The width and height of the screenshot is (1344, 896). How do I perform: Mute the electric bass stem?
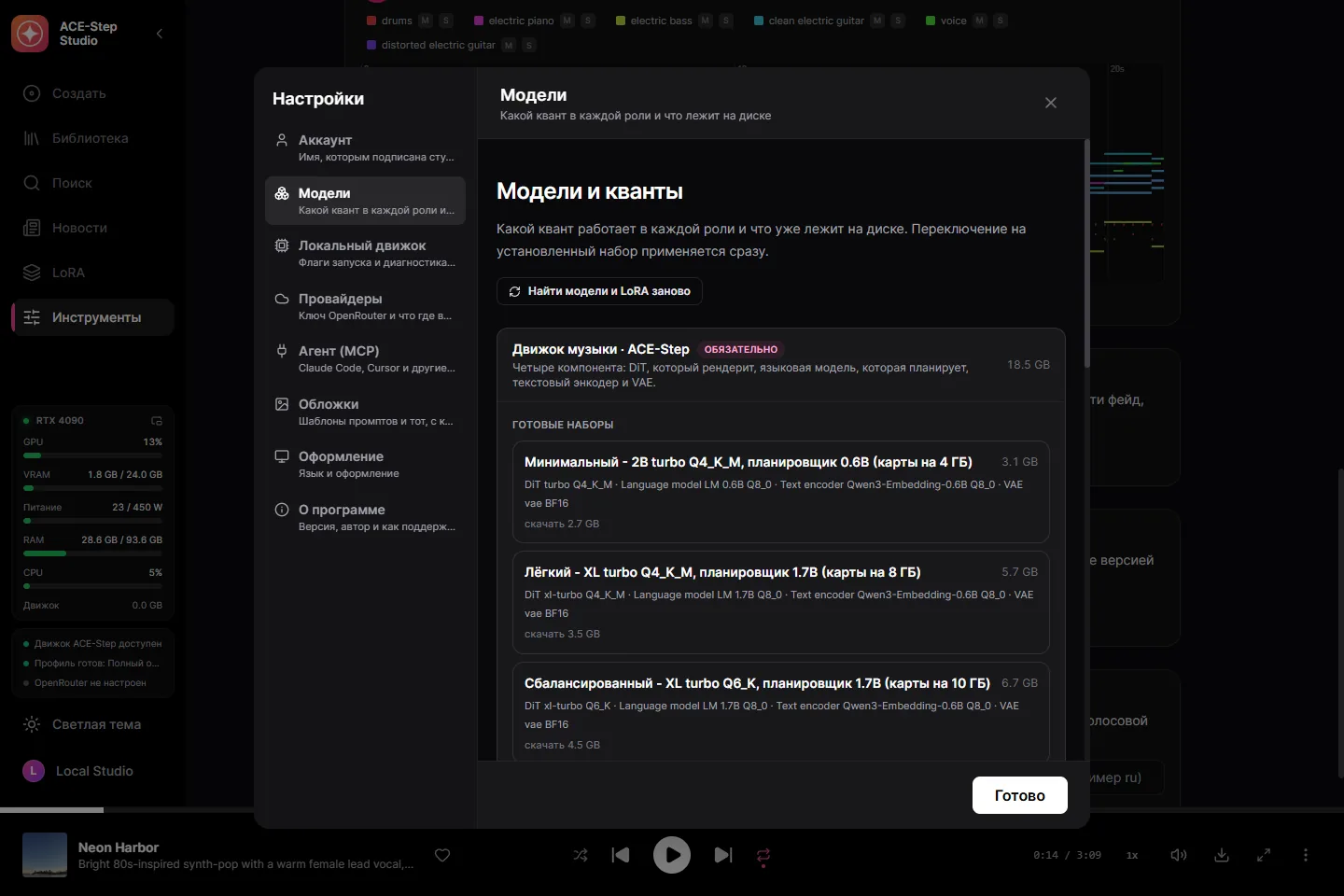point(706,21)
